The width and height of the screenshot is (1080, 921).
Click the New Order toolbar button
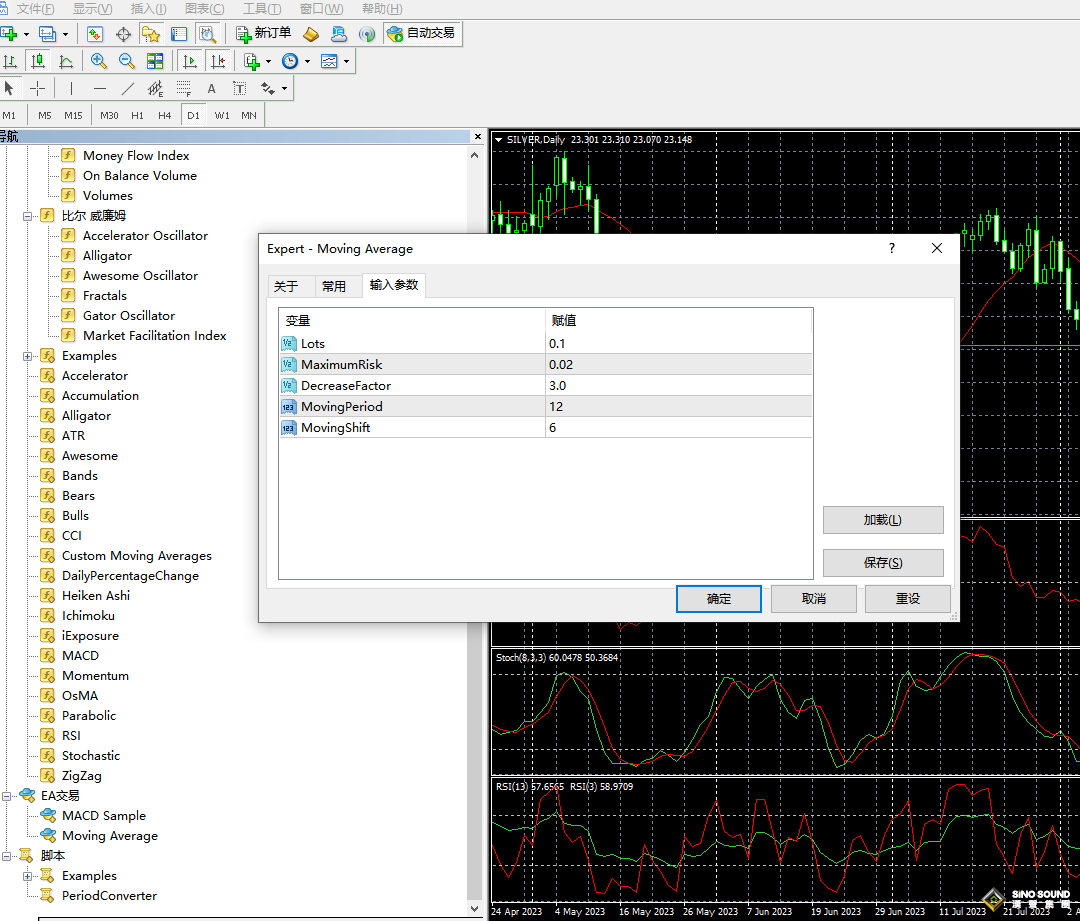[264, 33]
